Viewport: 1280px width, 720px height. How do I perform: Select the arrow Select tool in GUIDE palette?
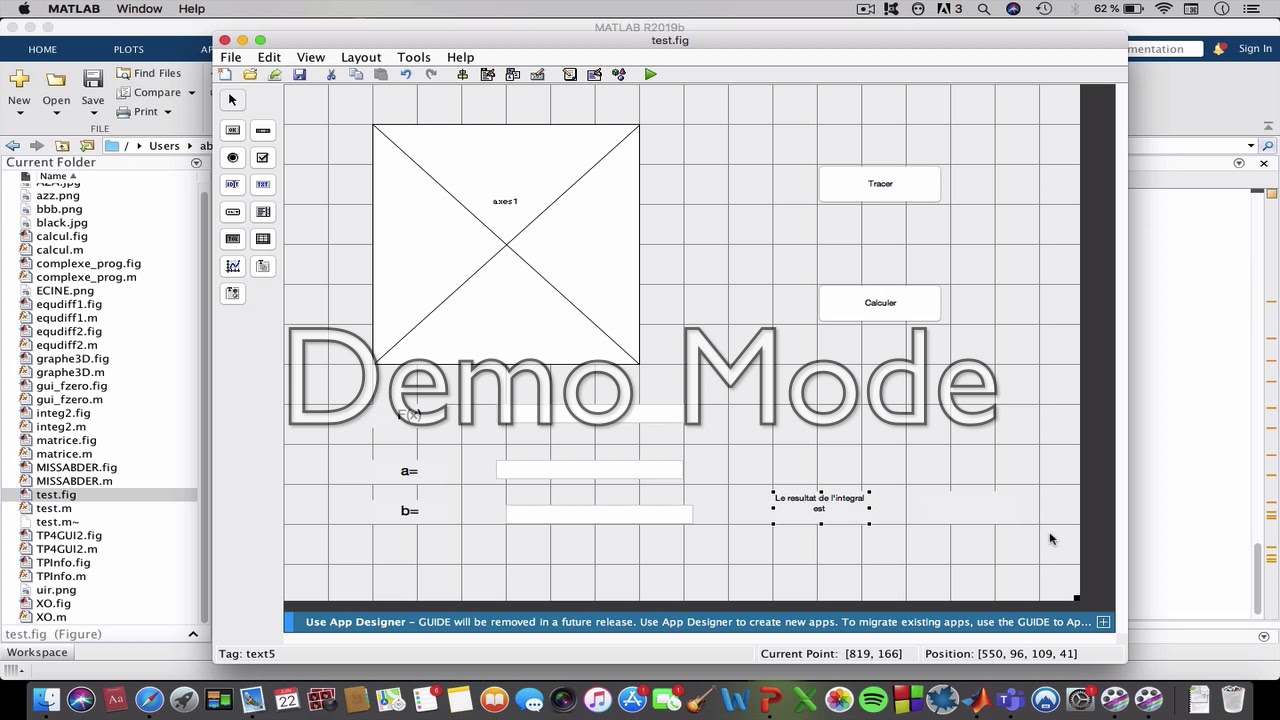(232, 100)
